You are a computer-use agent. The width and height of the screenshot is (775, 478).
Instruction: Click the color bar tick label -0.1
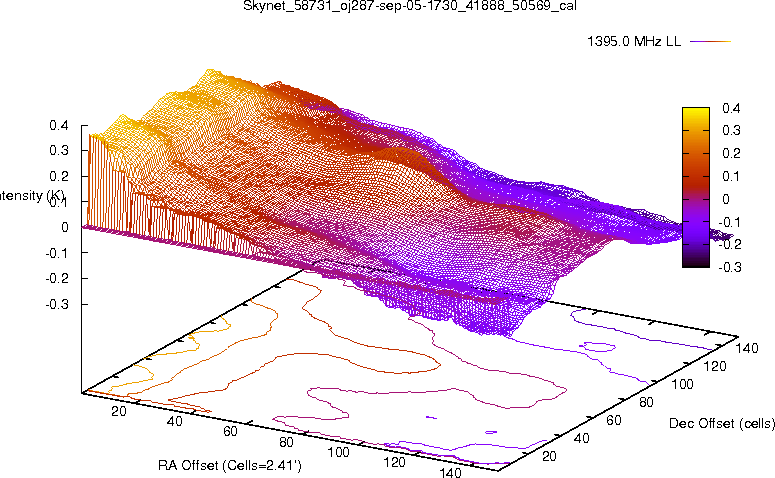pos(730,222)
